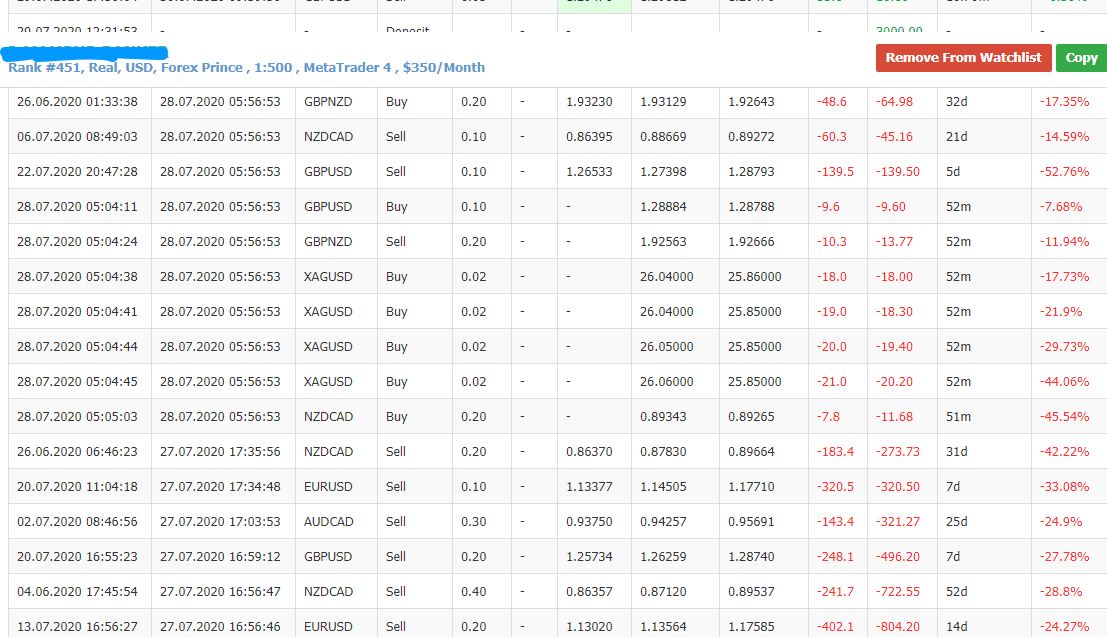Select open time 28.07.2020 05:04:24

click(x=77, y=242)
